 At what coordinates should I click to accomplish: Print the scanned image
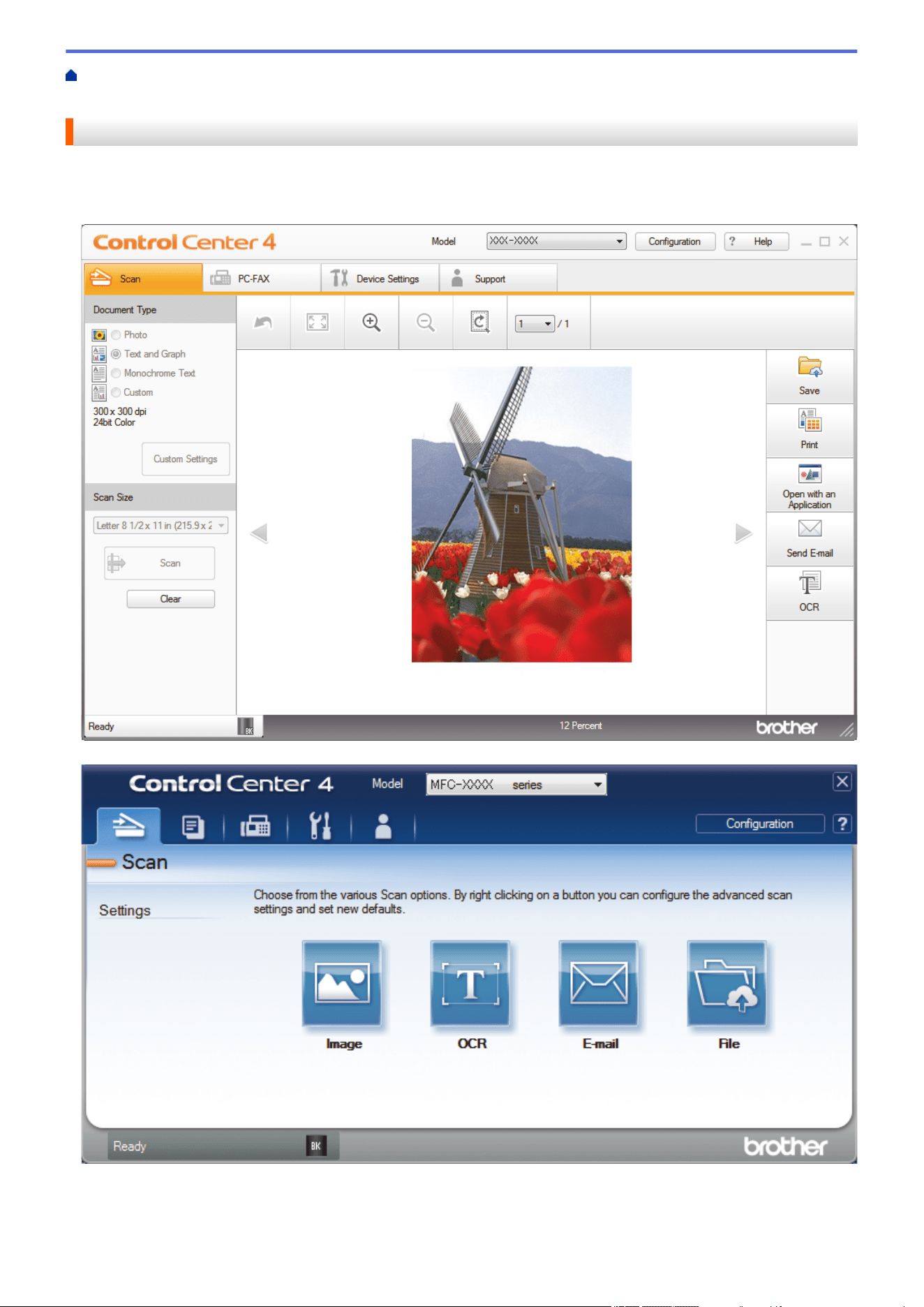(810, 430)
